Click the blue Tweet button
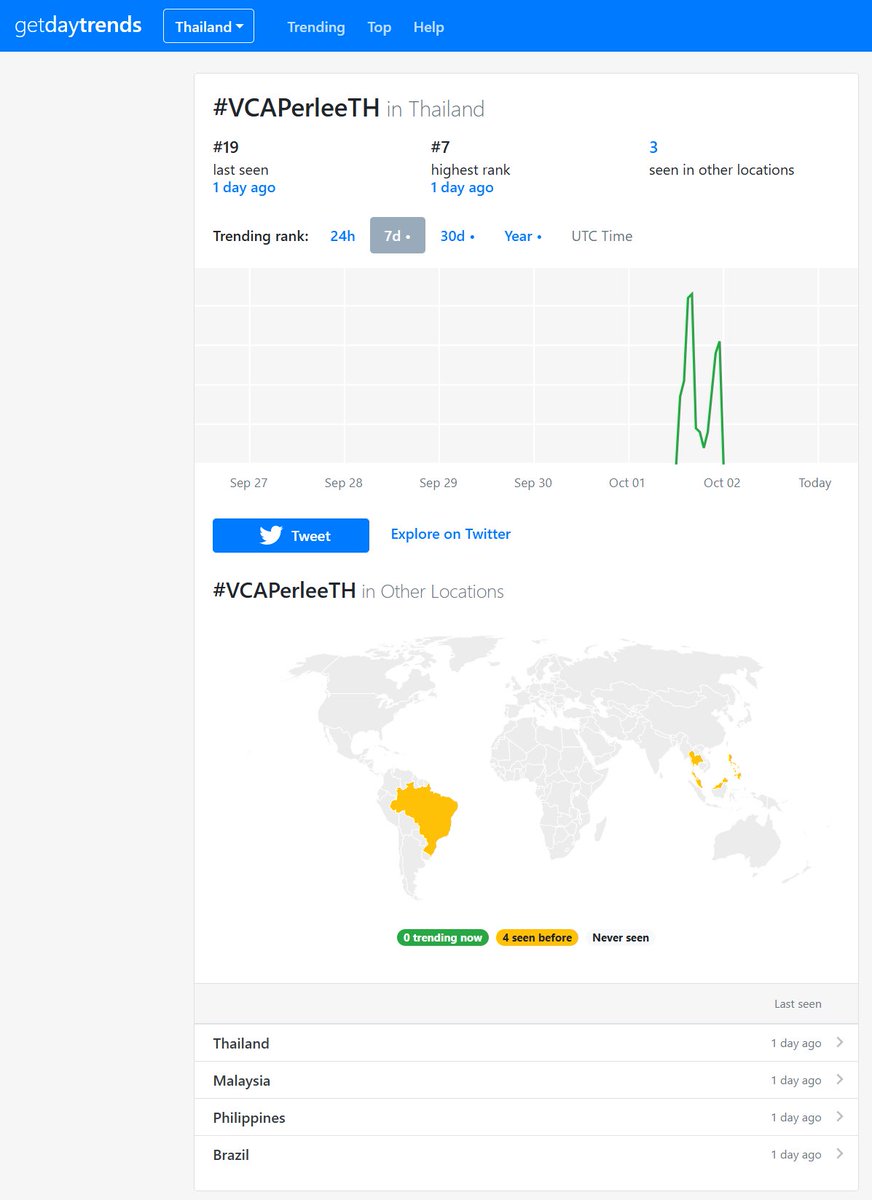Viewport: 872px width, 1200px height. tap(291, 536)
